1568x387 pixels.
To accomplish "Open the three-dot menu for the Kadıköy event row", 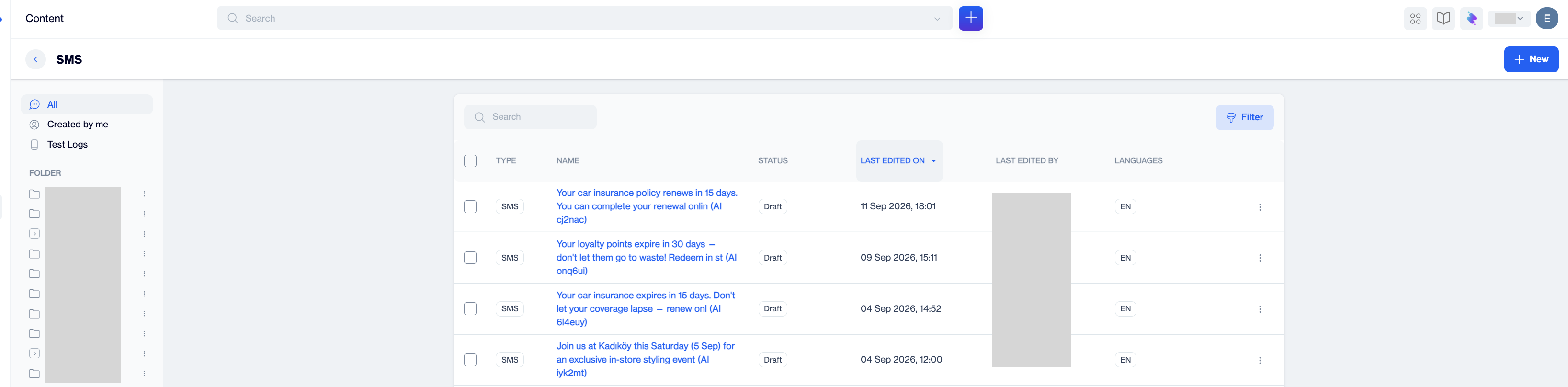I will pos(1260,360).
